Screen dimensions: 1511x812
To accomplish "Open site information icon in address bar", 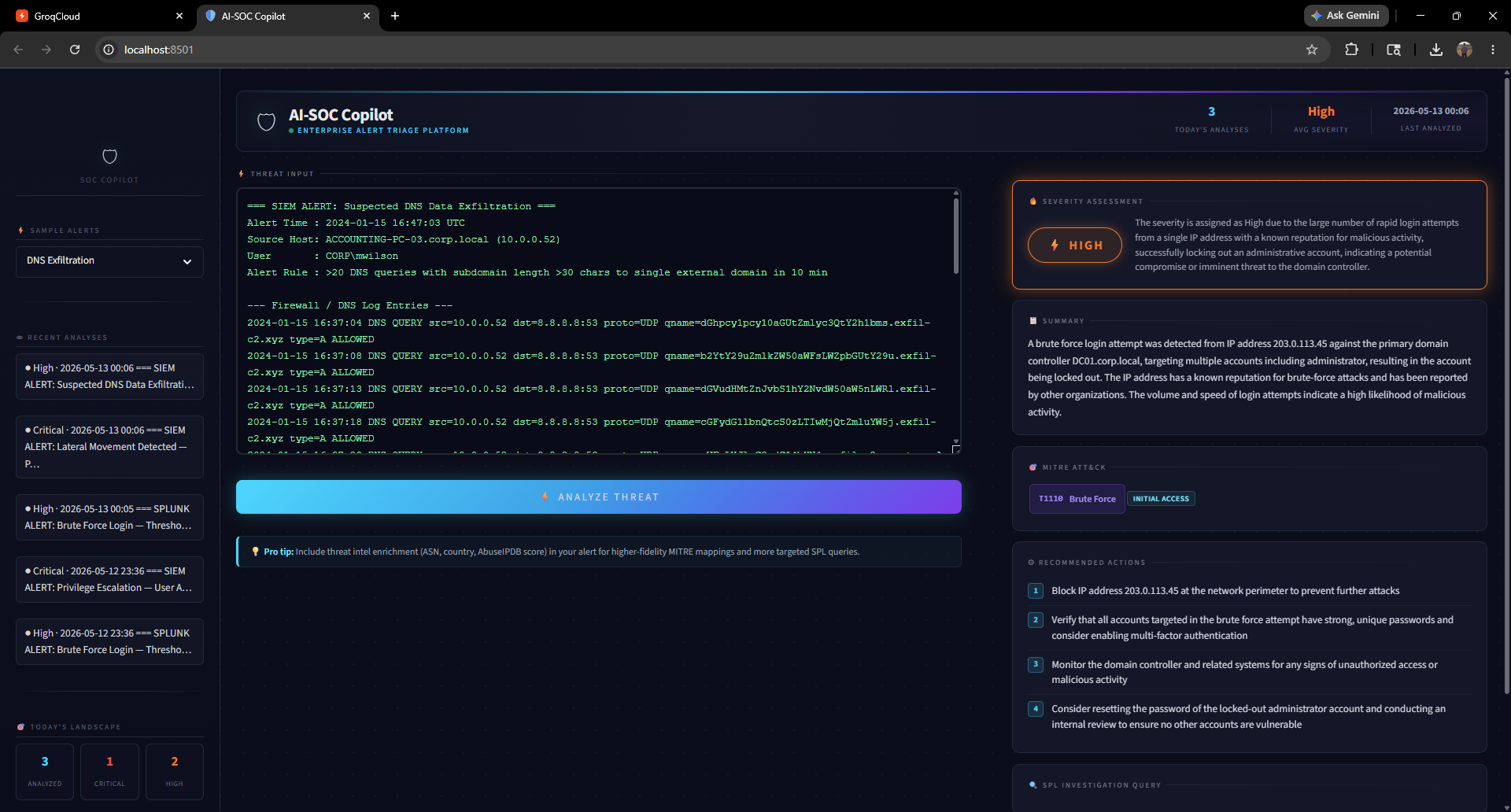I will (109, 50).
